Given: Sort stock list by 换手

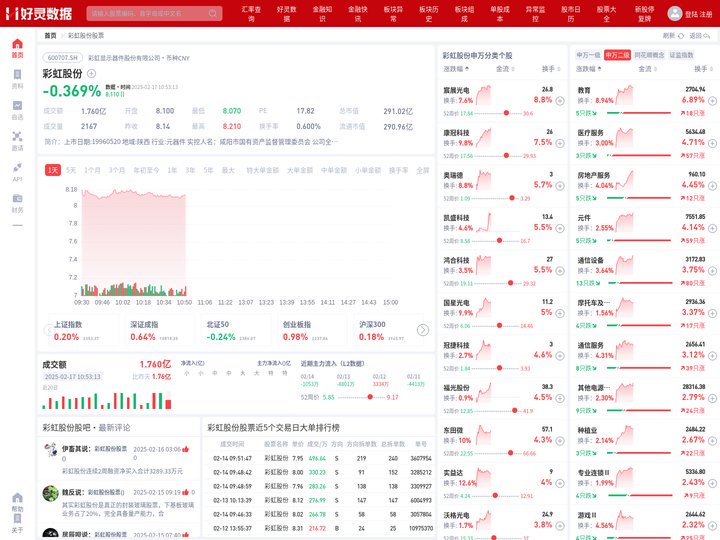Looking at the screenshot, I should click(551, 69).
